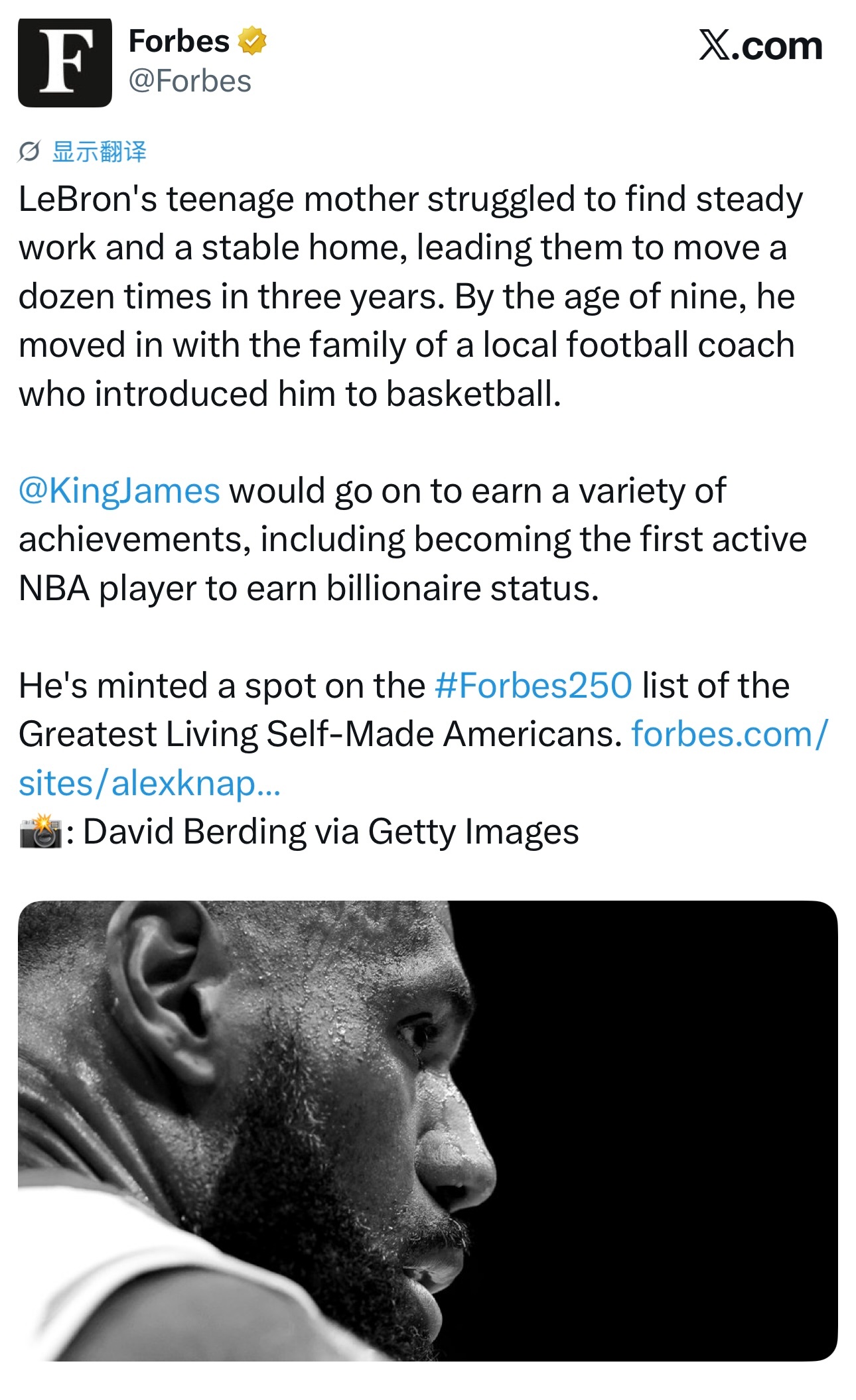Open the @KingJames mention
The height and width of the screenshot is (1400, 856).
click(x=119, y=491)
